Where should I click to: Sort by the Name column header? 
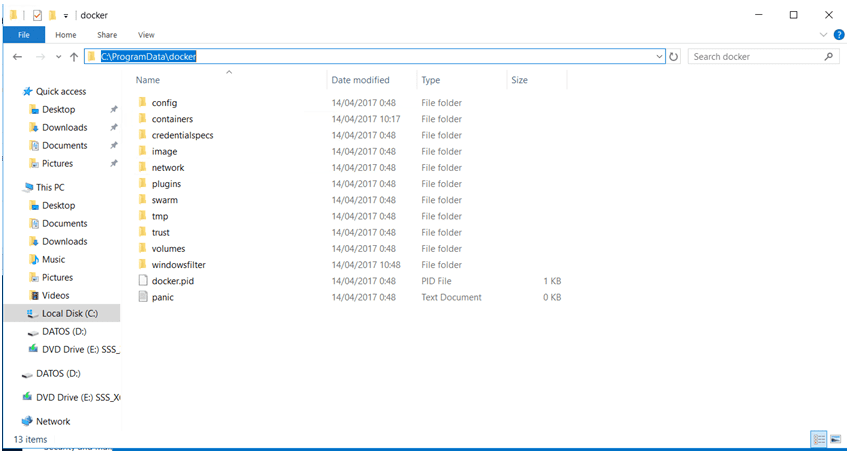click(x=148, y=80)
